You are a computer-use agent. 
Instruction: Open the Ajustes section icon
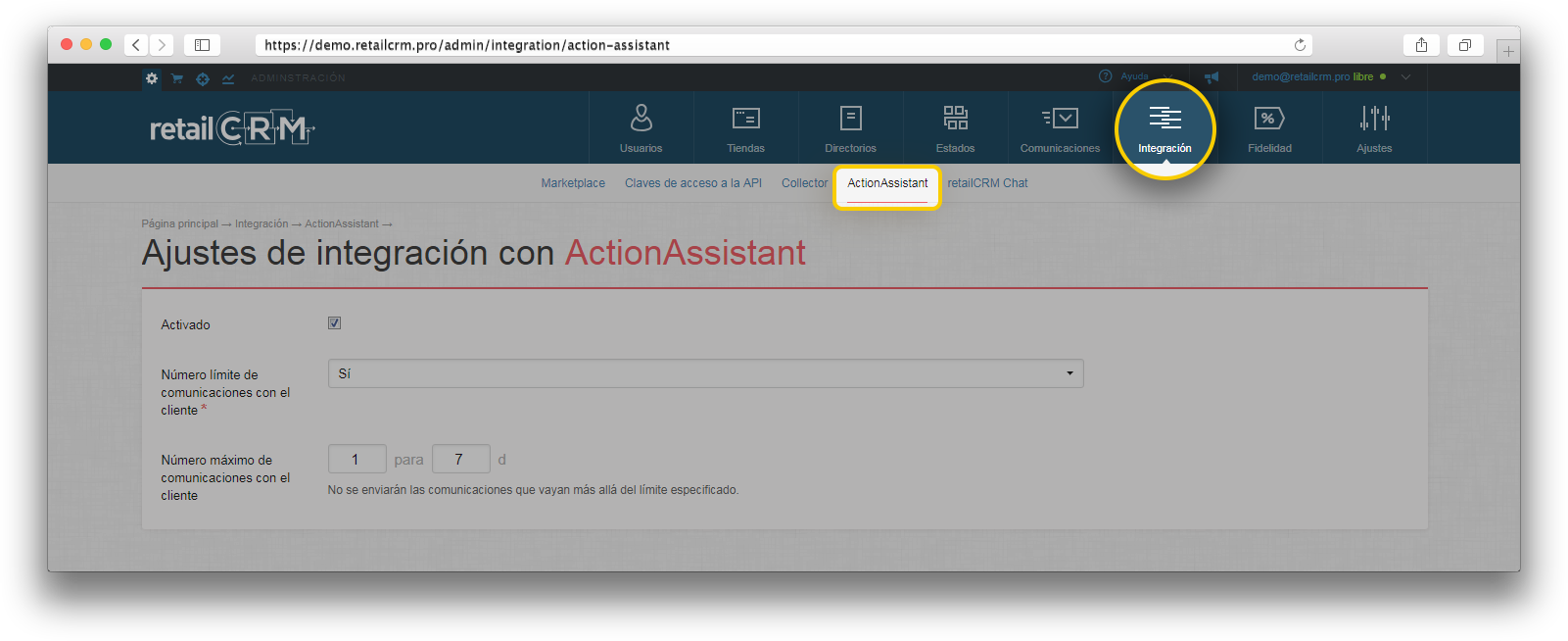pos(1374,119)
